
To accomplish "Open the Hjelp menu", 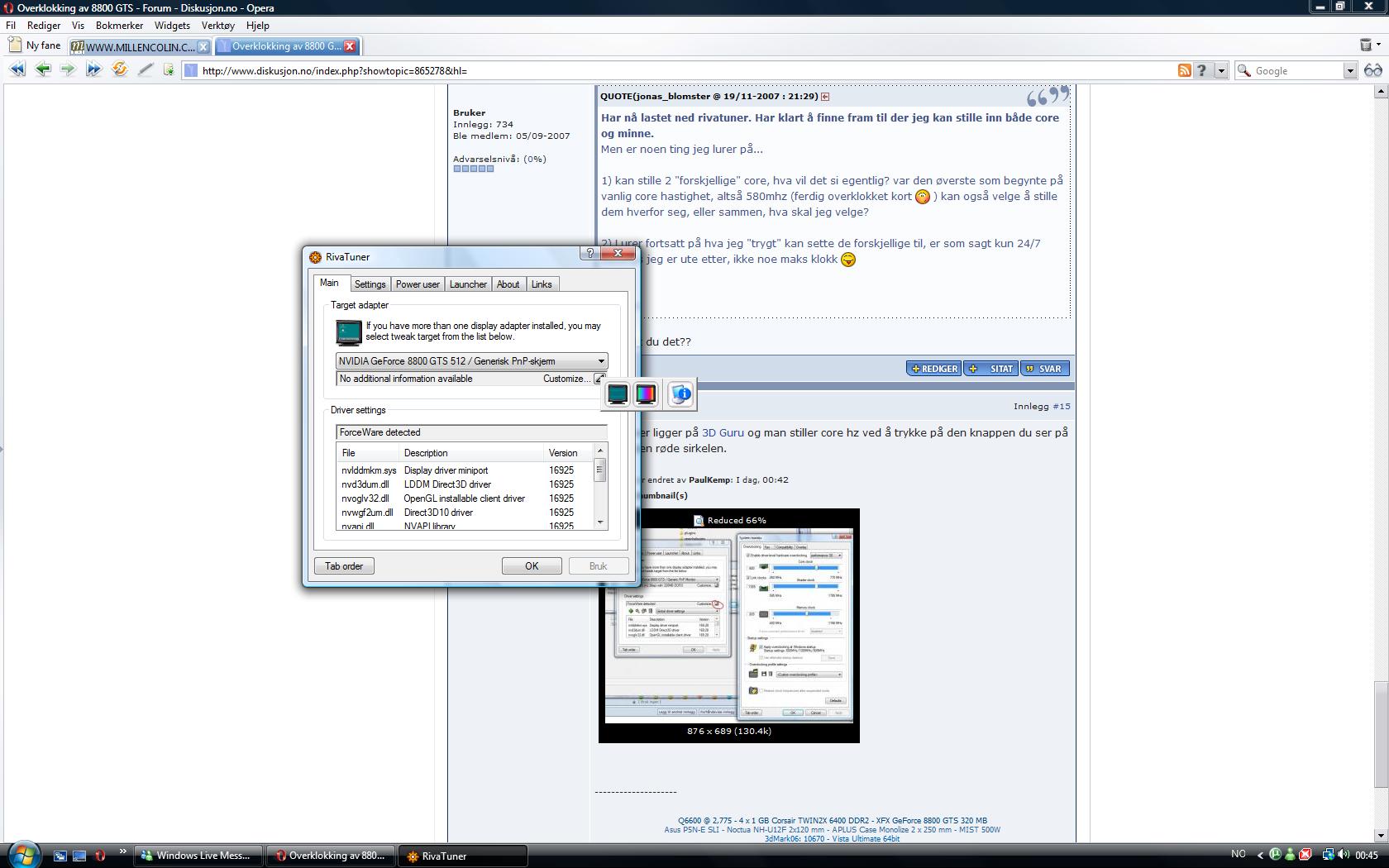I will tap(258, 26).
